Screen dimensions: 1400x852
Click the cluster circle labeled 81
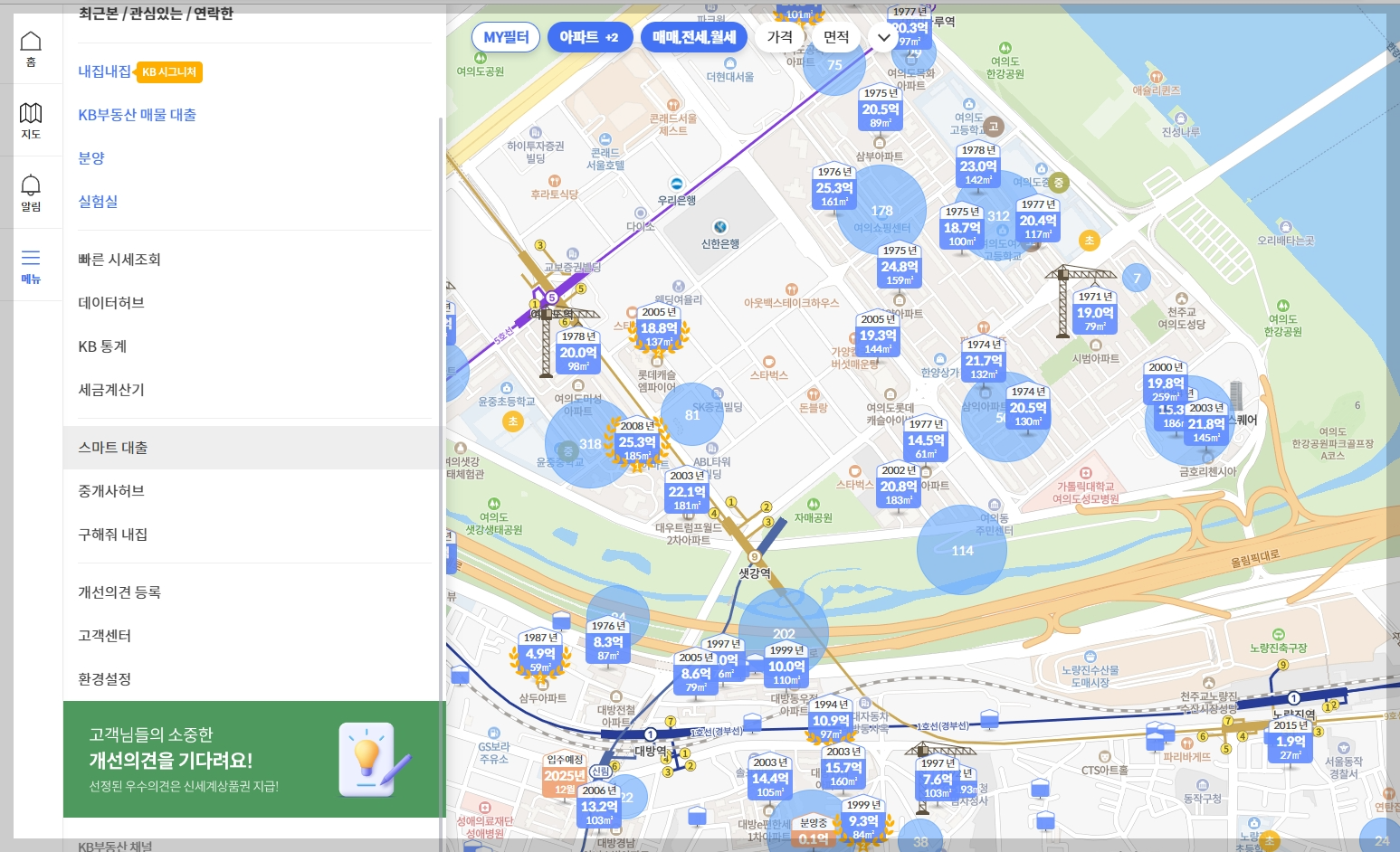pos(692,414)
